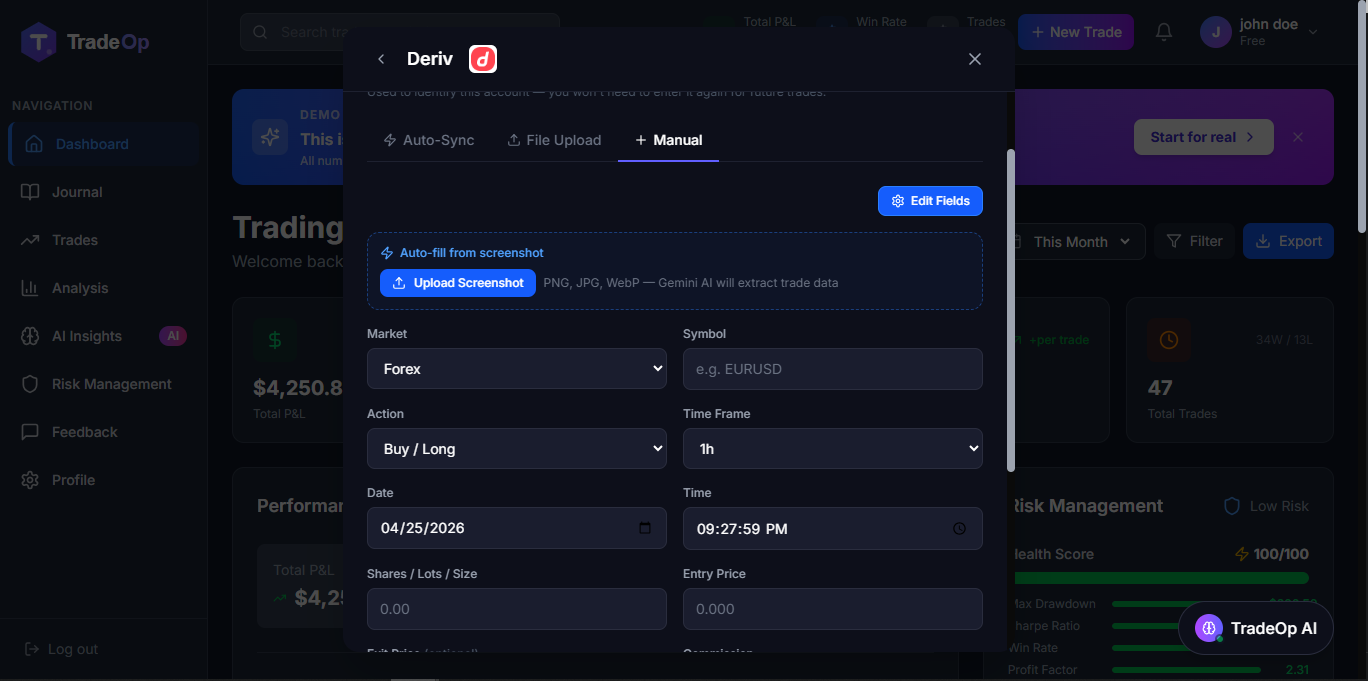This screenshot has height=681, width=1368.
Task: Go back using the modal's left arrow
Action: [x=381, y=59]
